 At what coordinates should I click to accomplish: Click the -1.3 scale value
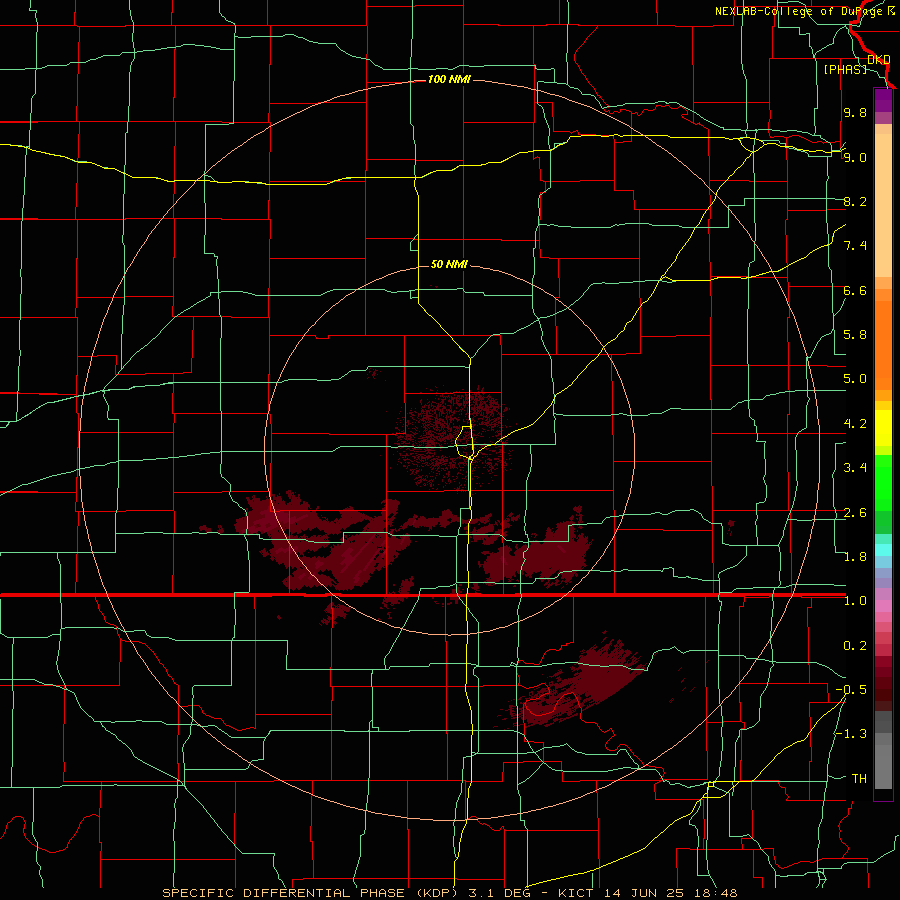851,734
